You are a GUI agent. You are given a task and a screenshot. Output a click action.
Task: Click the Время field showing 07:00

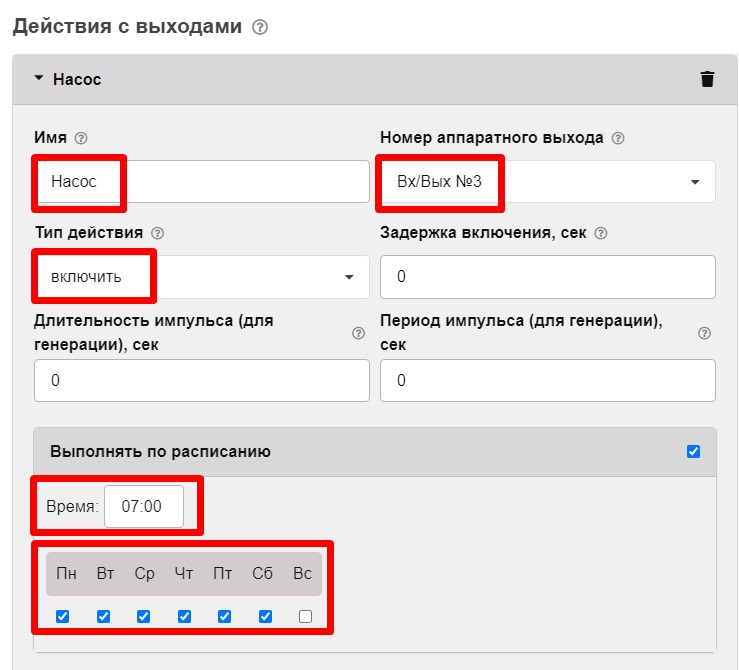click(x=143, y=507)
